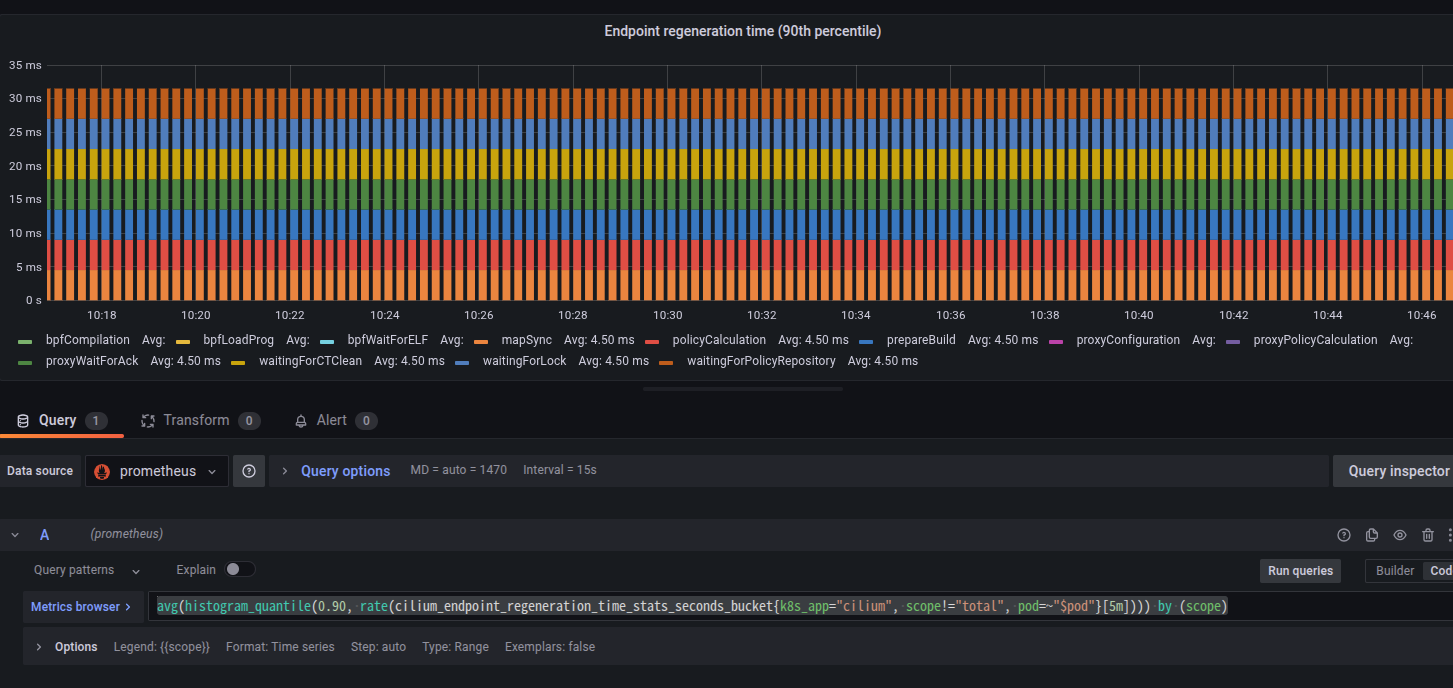Screen dimensions: 1453x688
Task: Select the proxyConfiguration series in legend
Action: (x=1128, y=340)
